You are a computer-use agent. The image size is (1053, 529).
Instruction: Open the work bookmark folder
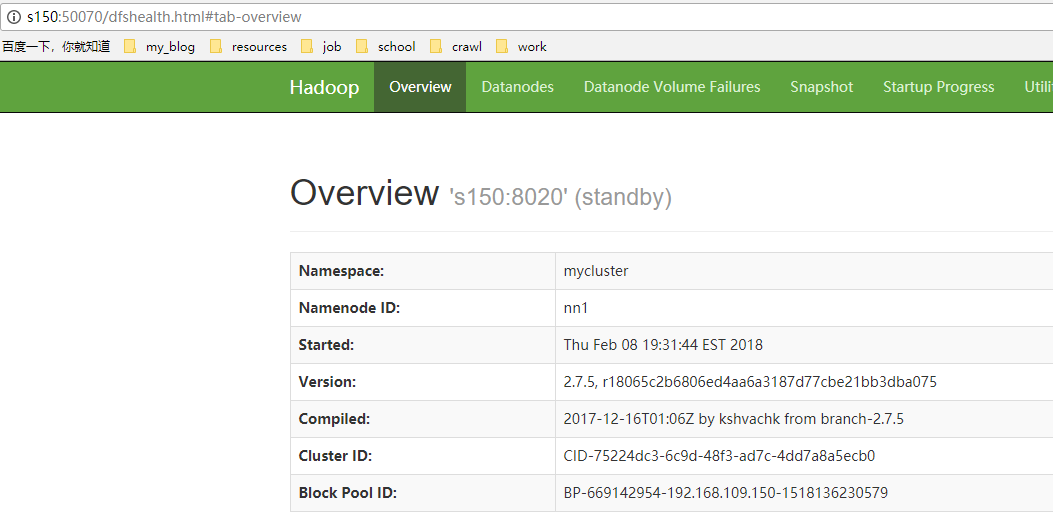(521, 46)
